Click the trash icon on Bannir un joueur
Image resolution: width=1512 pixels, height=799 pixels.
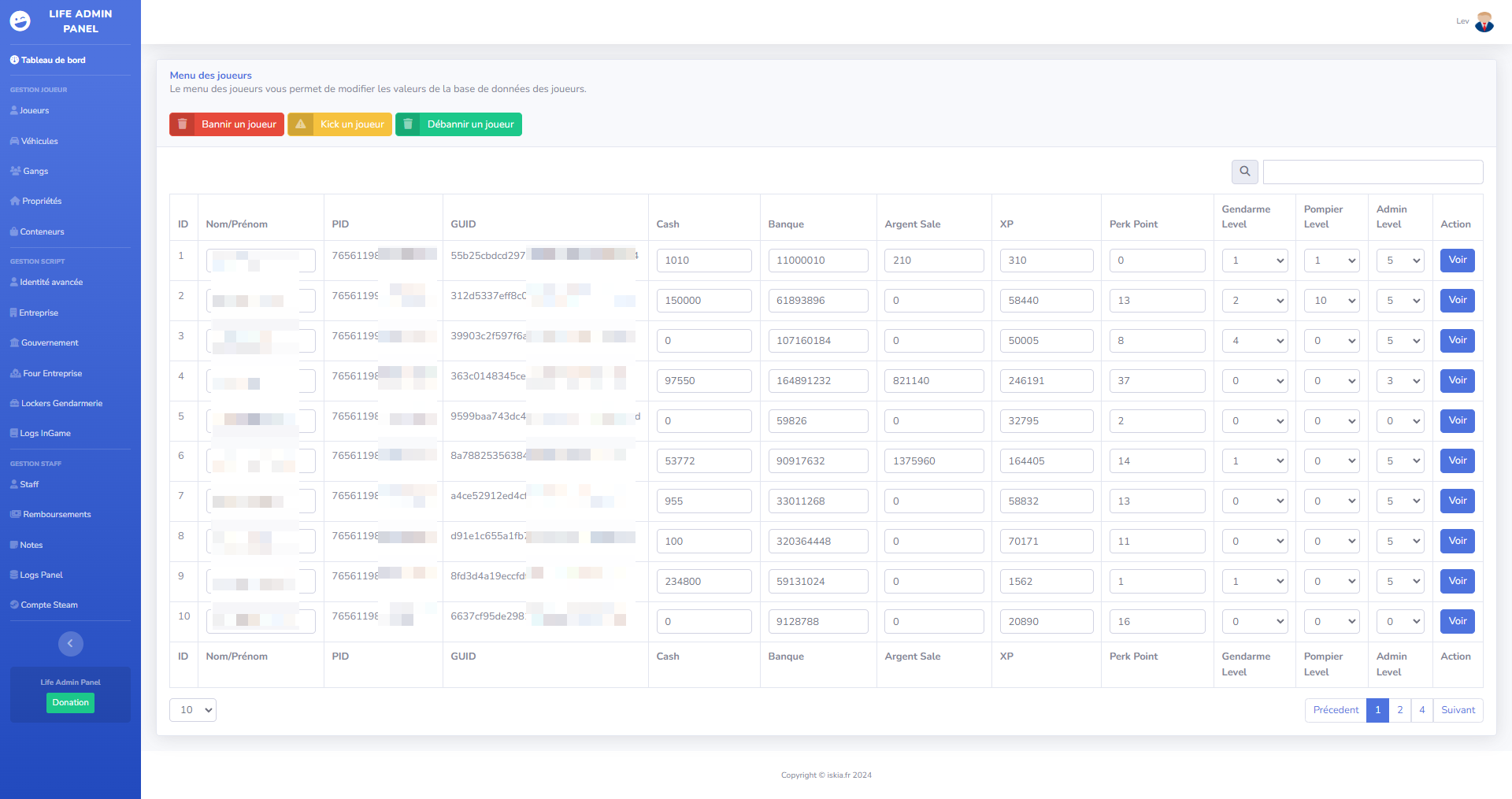coord(183,124)
